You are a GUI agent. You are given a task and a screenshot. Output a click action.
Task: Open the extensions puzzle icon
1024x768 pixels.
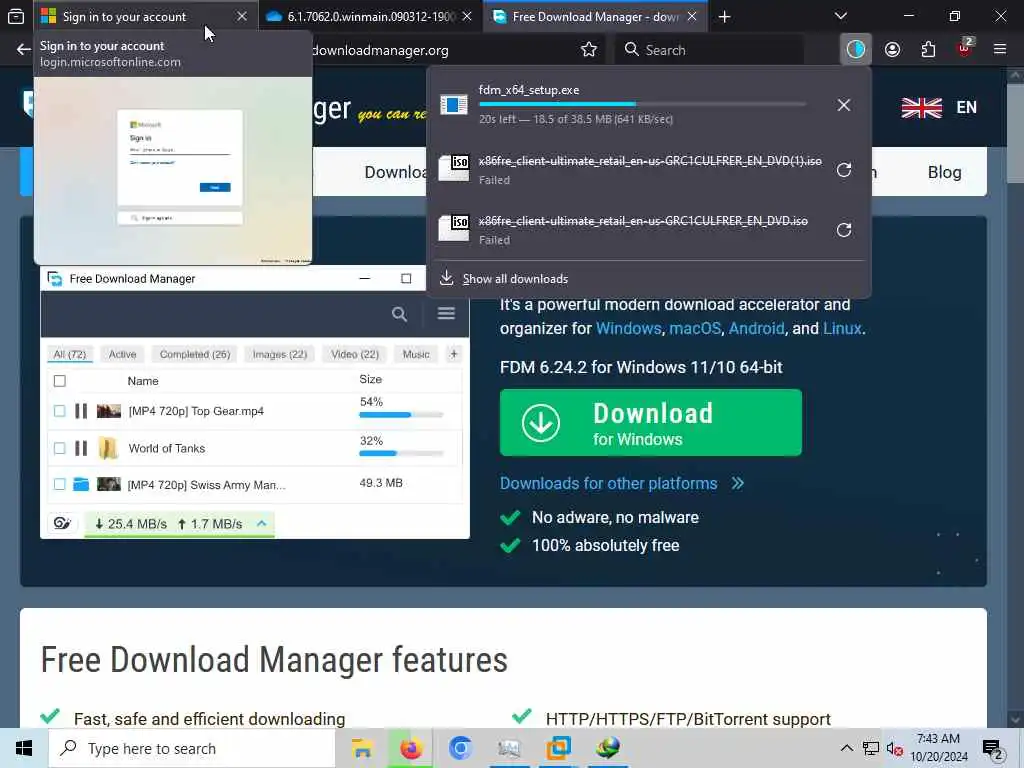pyautogui.click(x=928, y=50)
